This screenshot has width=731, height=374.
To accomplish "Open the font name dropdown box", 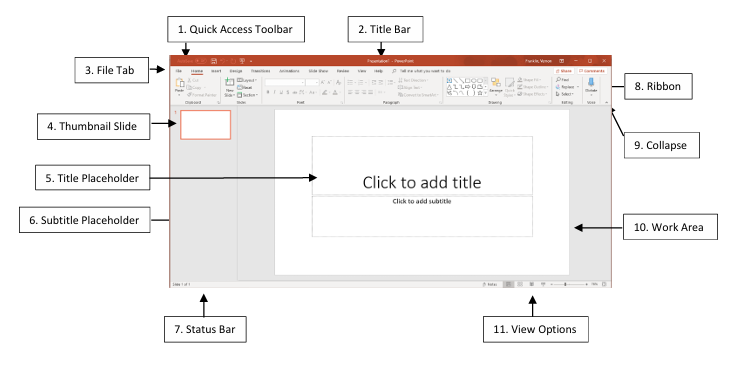I will [x=285, y=83].
